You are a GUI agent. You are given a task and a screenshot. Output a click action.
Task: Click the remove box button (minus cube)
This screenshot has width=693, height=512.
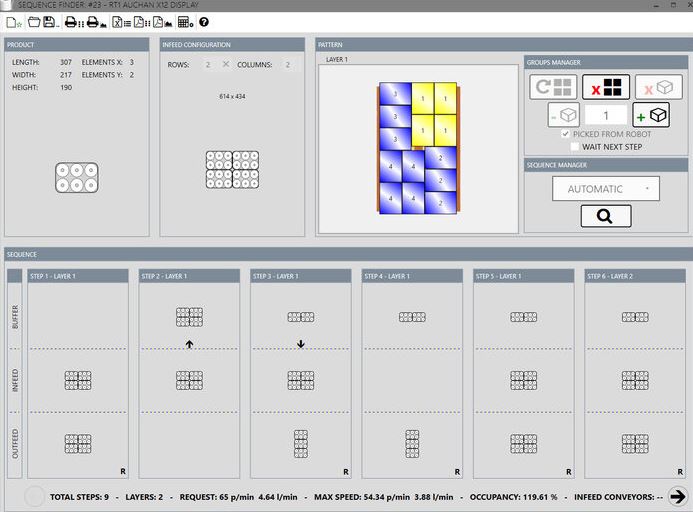[x=564, y=116]
